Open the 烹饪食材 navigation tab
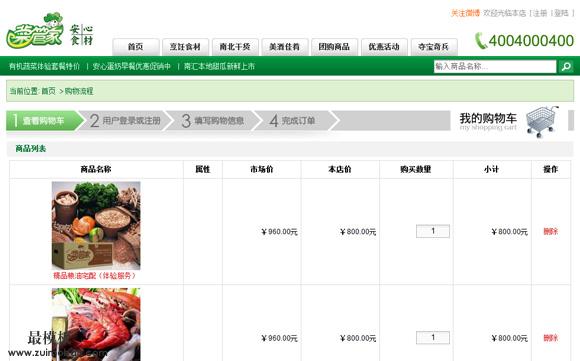This screenshot has height=361, width=580. pyautogui.click(x=185, y=47)
